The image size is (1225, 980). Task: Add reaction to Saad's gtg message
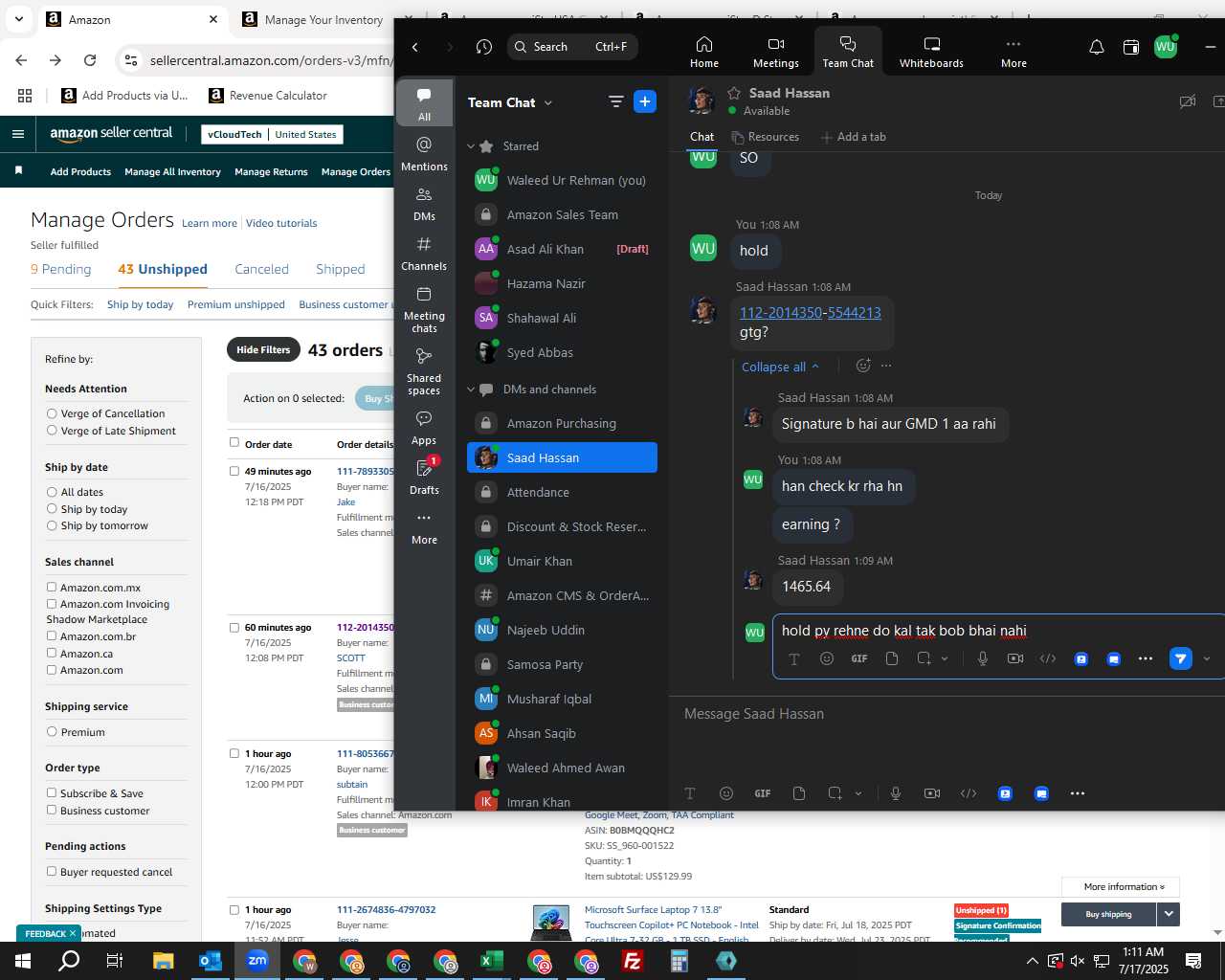pos(863,366)
